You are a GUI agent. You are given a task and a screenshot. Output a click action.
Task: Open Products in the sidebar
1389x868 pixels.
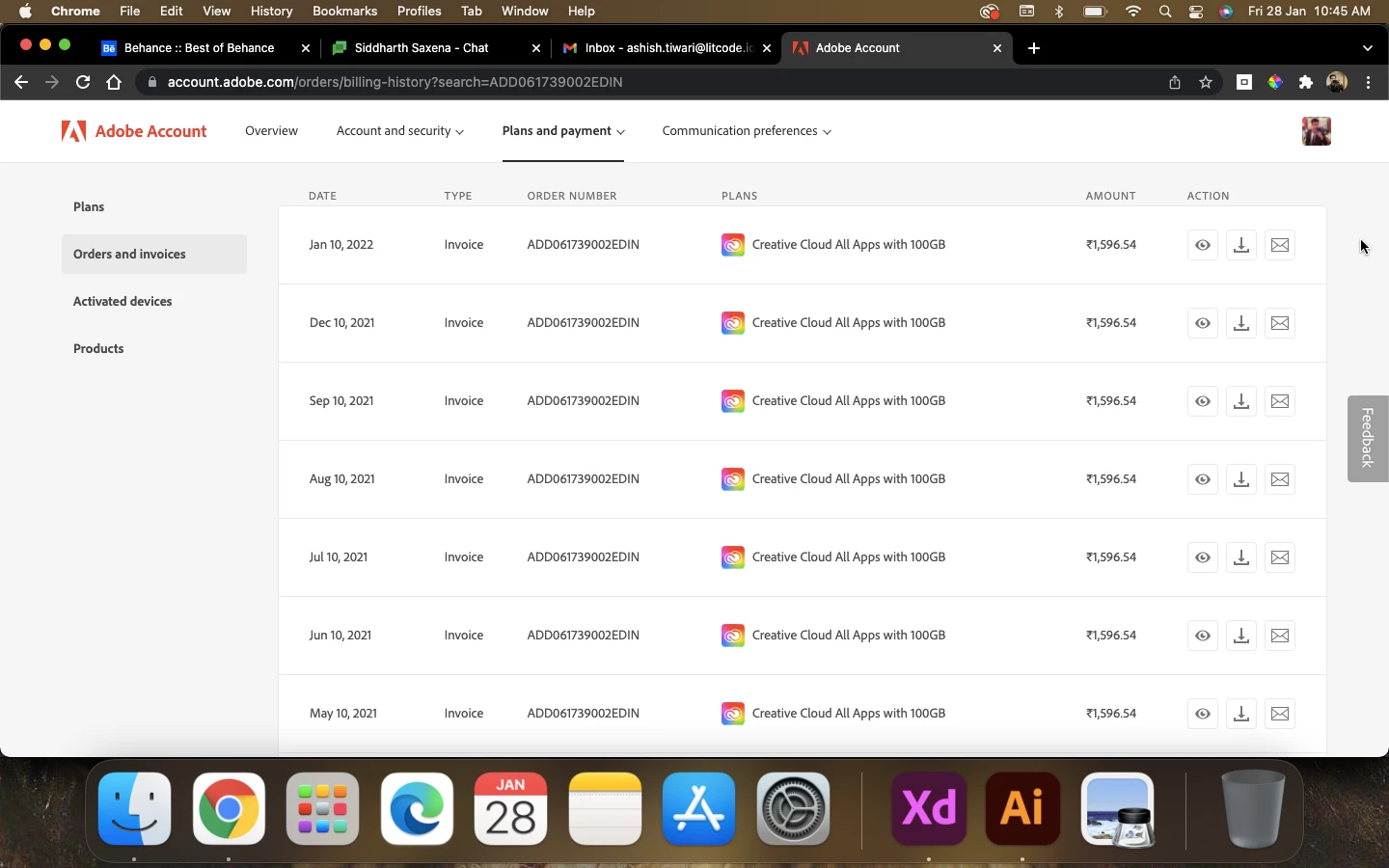coord(154,349)
